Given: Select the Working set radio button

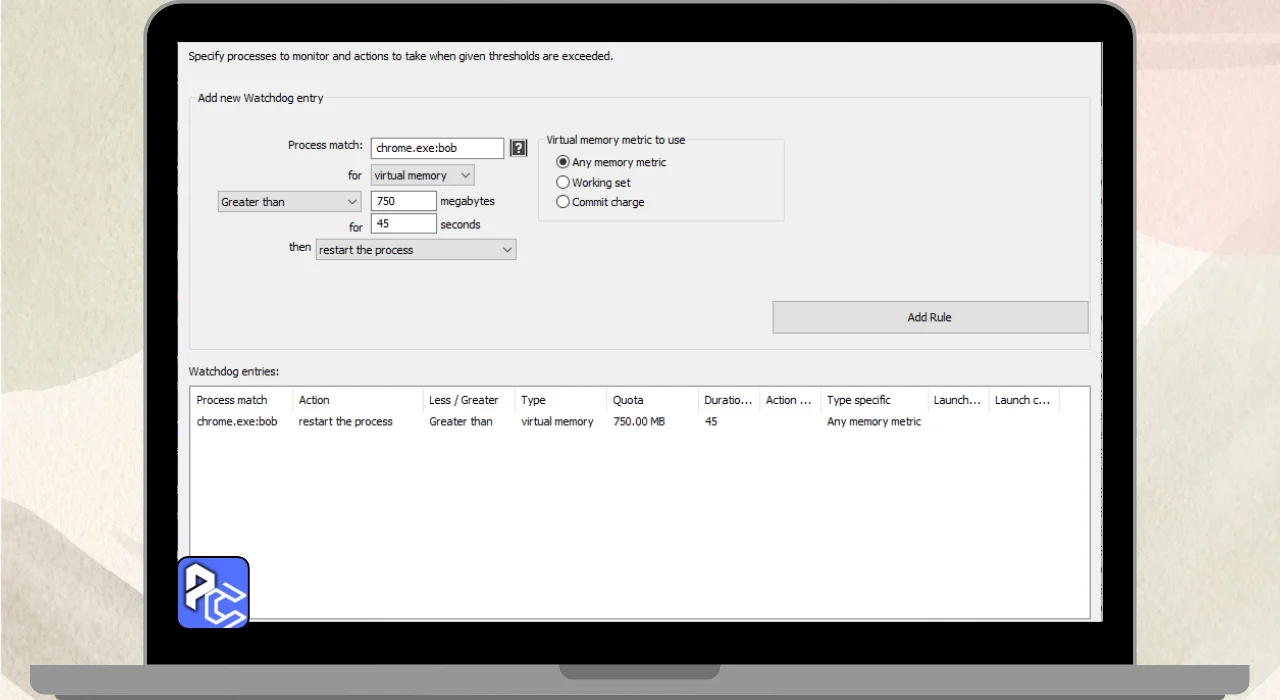Looking at the screenshot, I should tap(563, 182).
